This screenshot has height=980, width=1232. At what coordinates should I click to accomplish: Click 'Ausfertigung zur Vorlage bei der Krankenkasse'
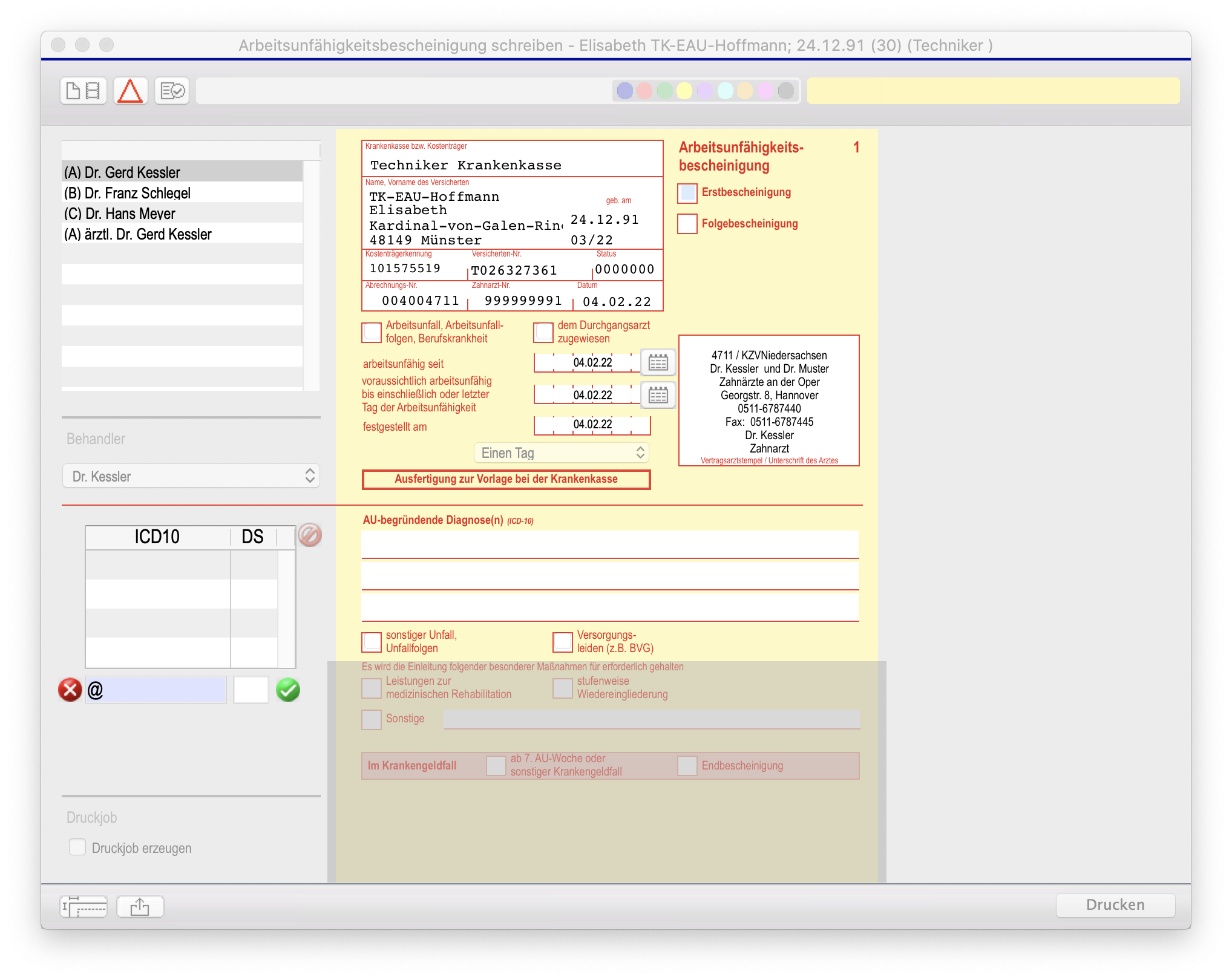pyautogui.click(x=506, y=479)
